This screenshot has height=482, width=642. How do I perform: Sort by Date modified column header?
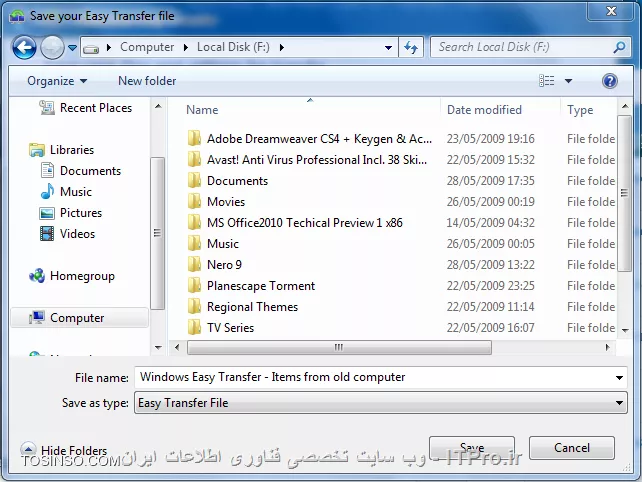coord(484,110)
